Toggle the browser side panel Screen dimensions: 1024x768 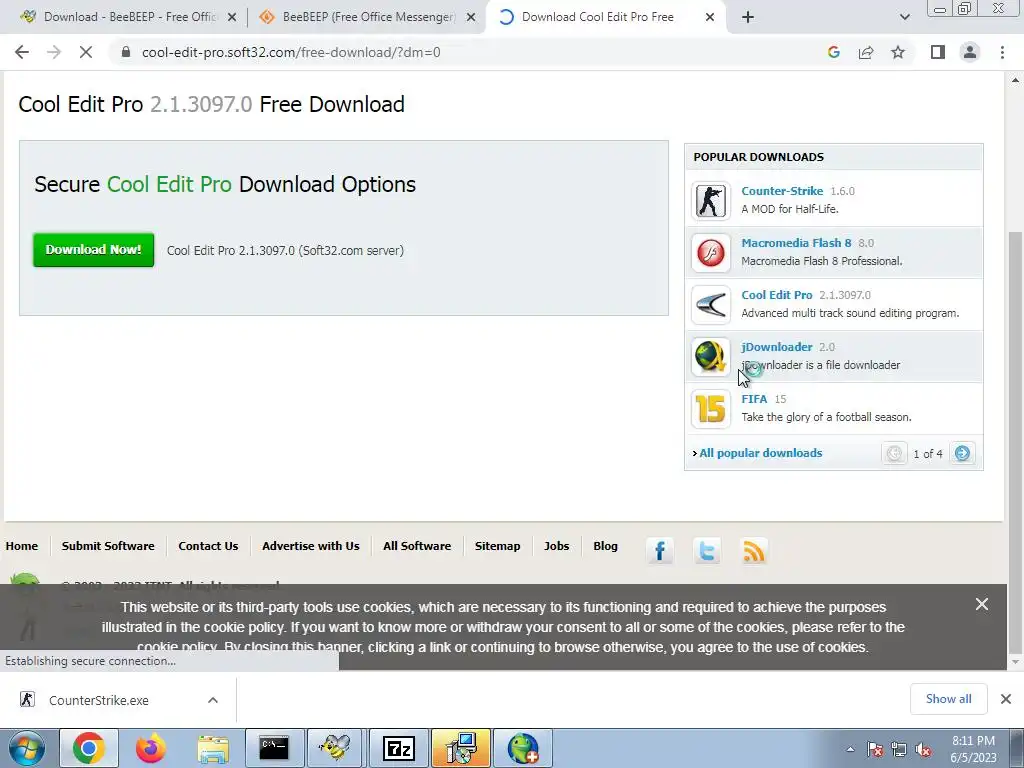938,52
